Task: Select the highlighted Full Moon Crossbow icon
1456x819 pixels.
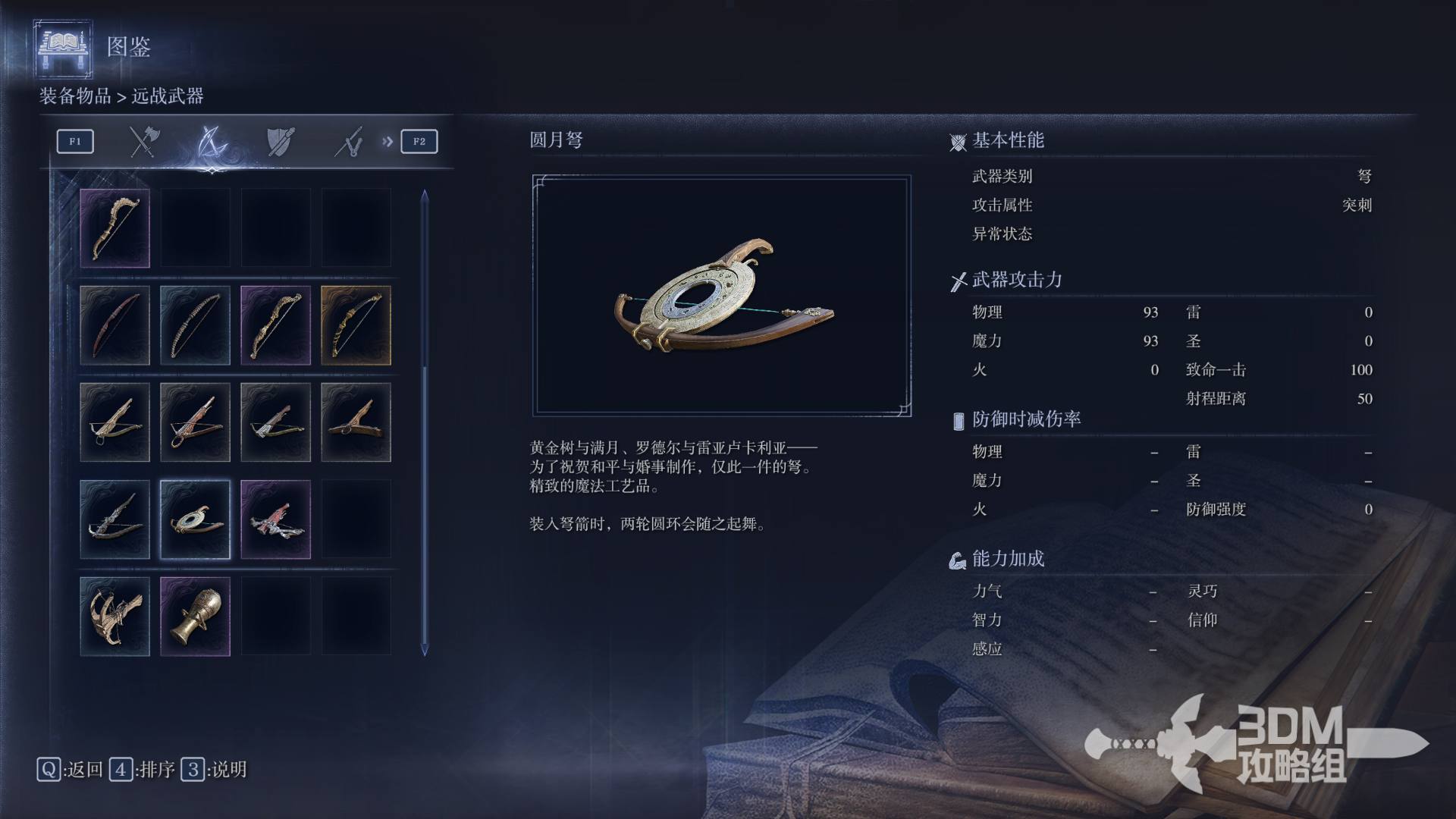Action: coord(196,519)
